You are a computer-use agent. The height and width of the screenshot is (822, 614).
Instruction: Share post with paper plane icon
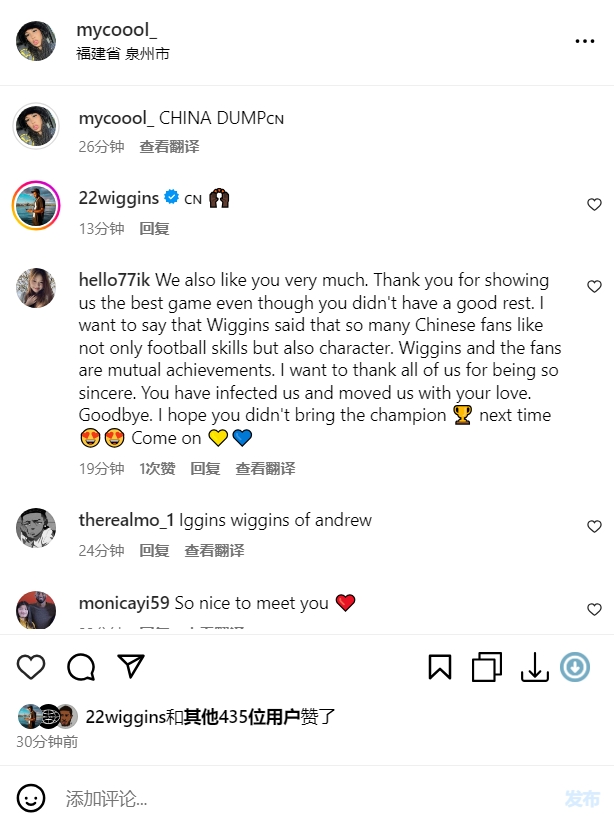tap(131, 666)
